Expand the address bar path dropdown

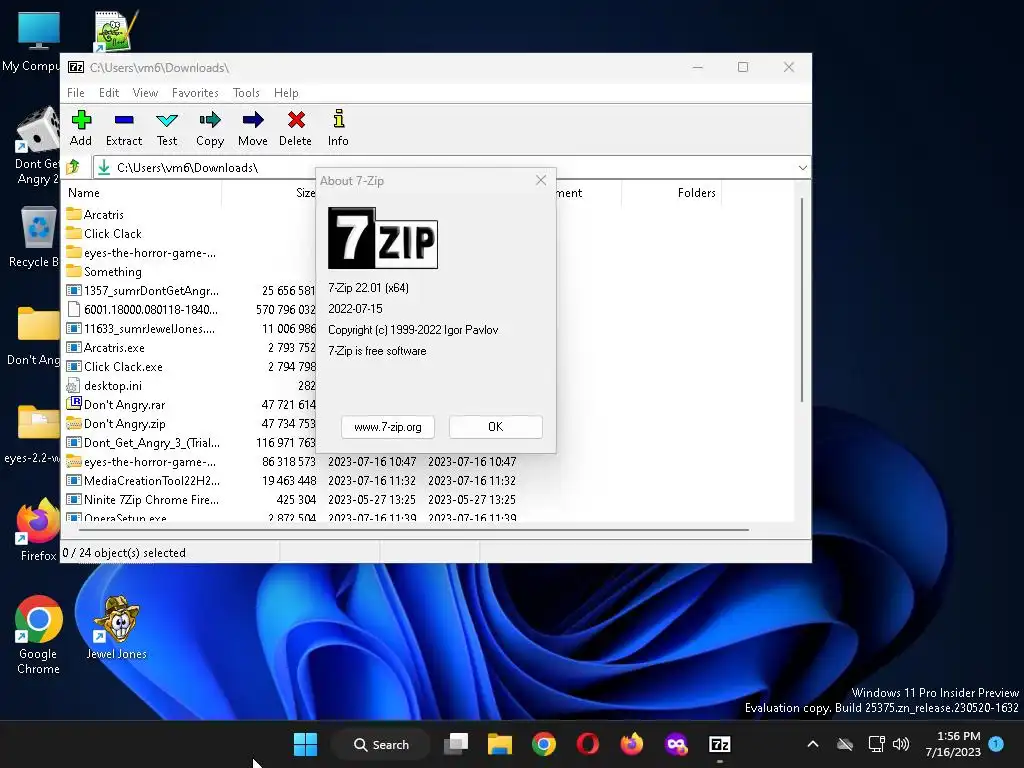click(803, 167)
